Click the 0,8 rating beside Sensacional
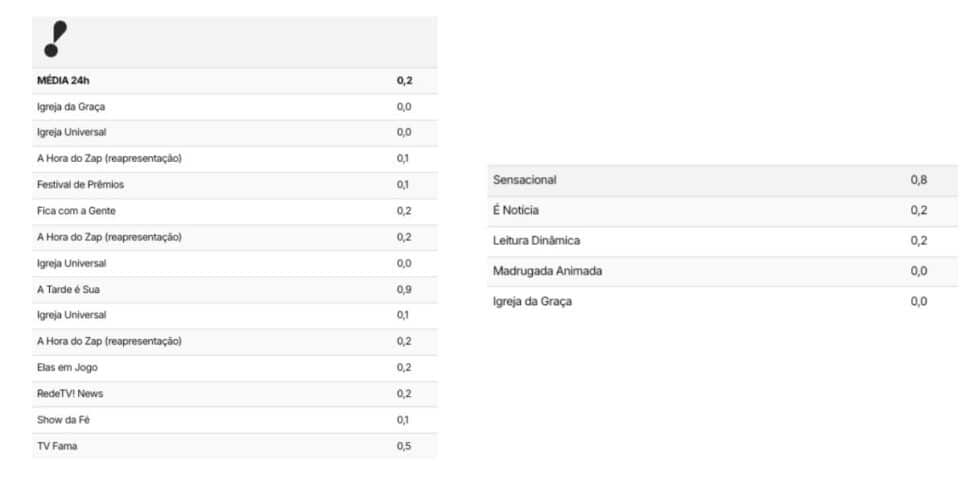The width and height of the screenshot is (966, 483). pos(919,181)
